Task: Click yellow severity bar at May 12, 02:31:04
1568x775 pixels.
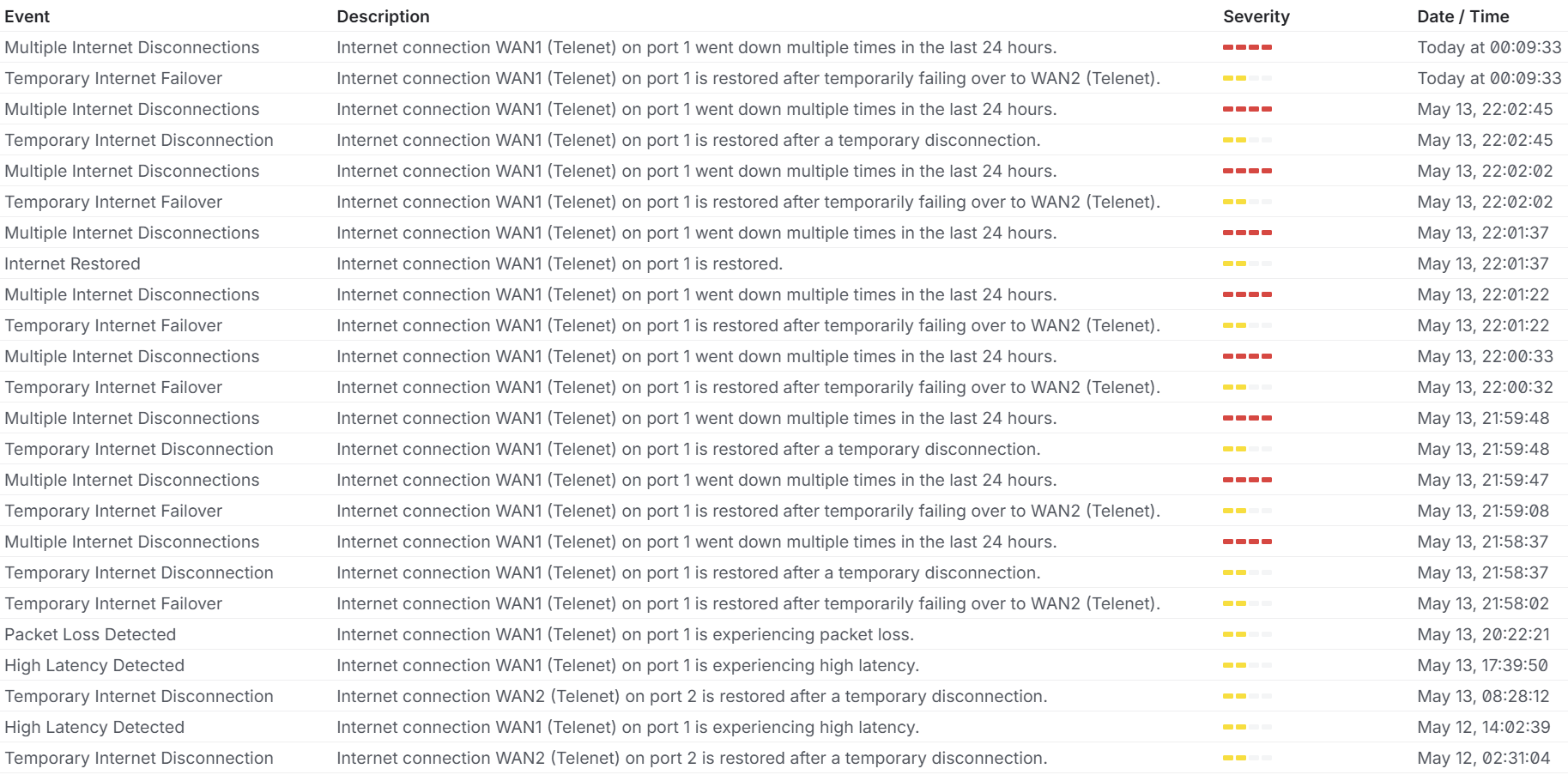Action: pos(1247,758)
